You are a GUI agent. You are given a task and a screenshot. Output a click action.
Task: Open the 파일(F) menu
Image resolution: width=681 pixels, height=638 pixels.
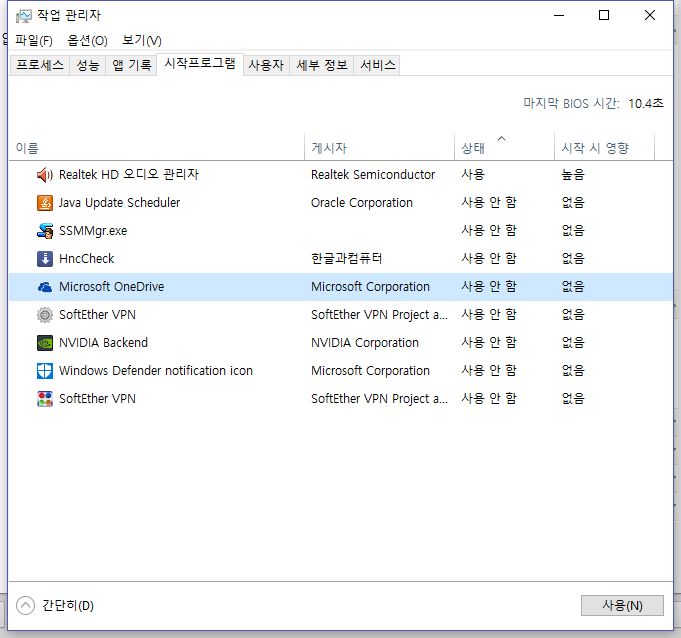point(34,40)
